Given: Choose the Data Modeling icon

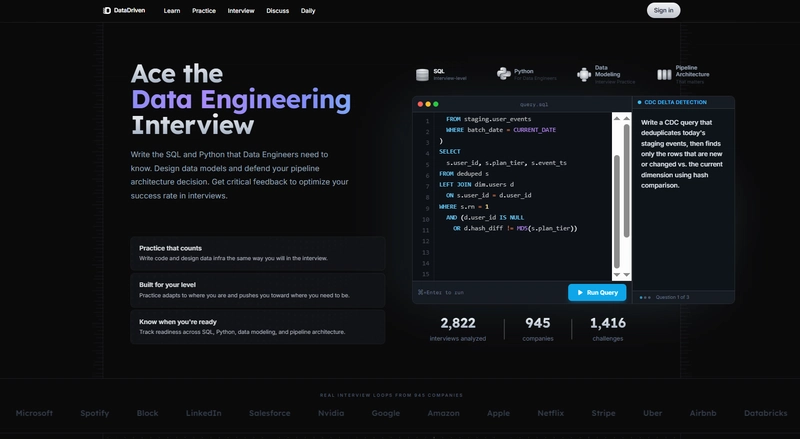Looking at the screenshot, I should 585,74.
